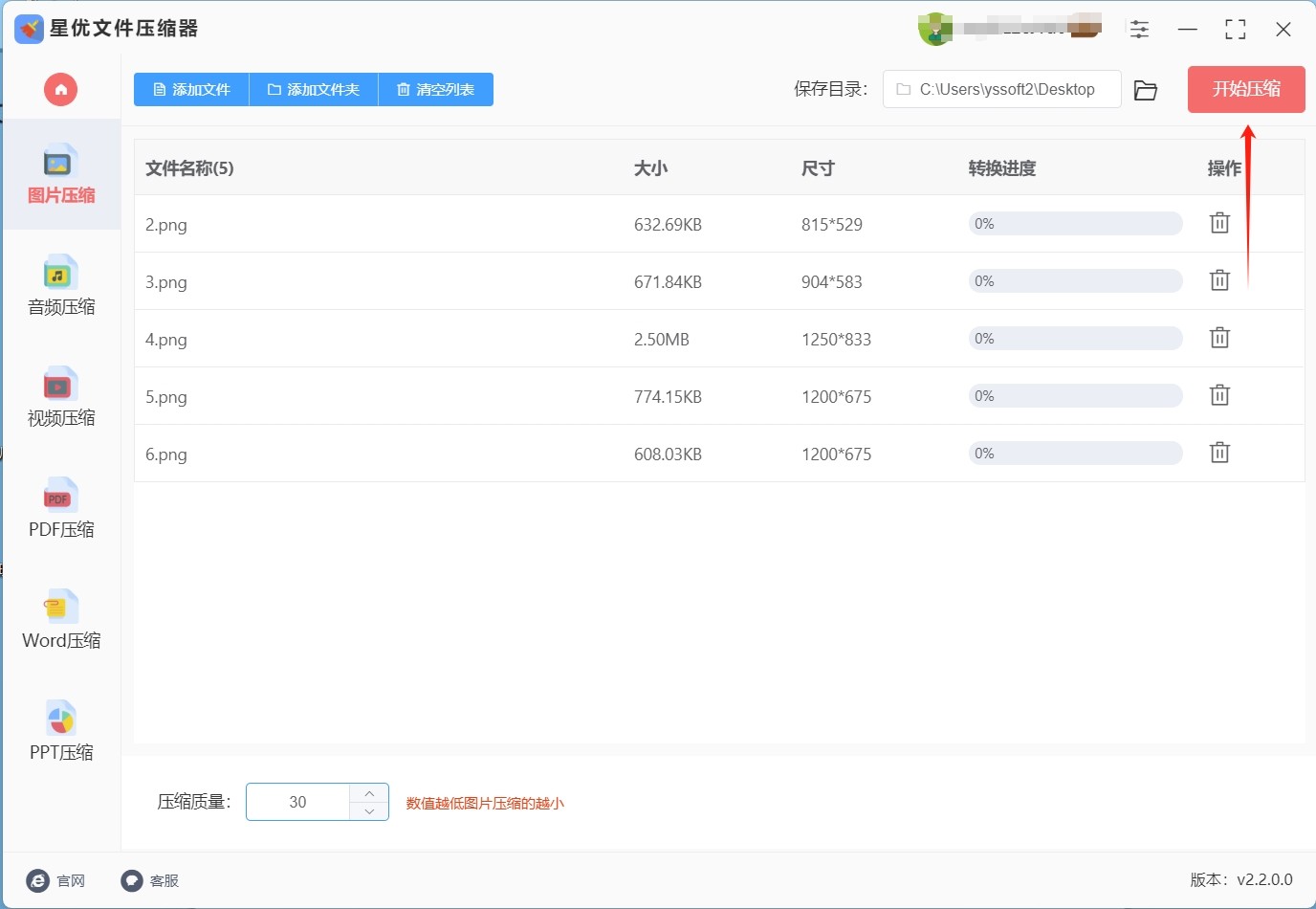Viewport: 1316px width, 909px height.
Task: Go to PPT压缩 compression
Action: [x=61, y=731]
